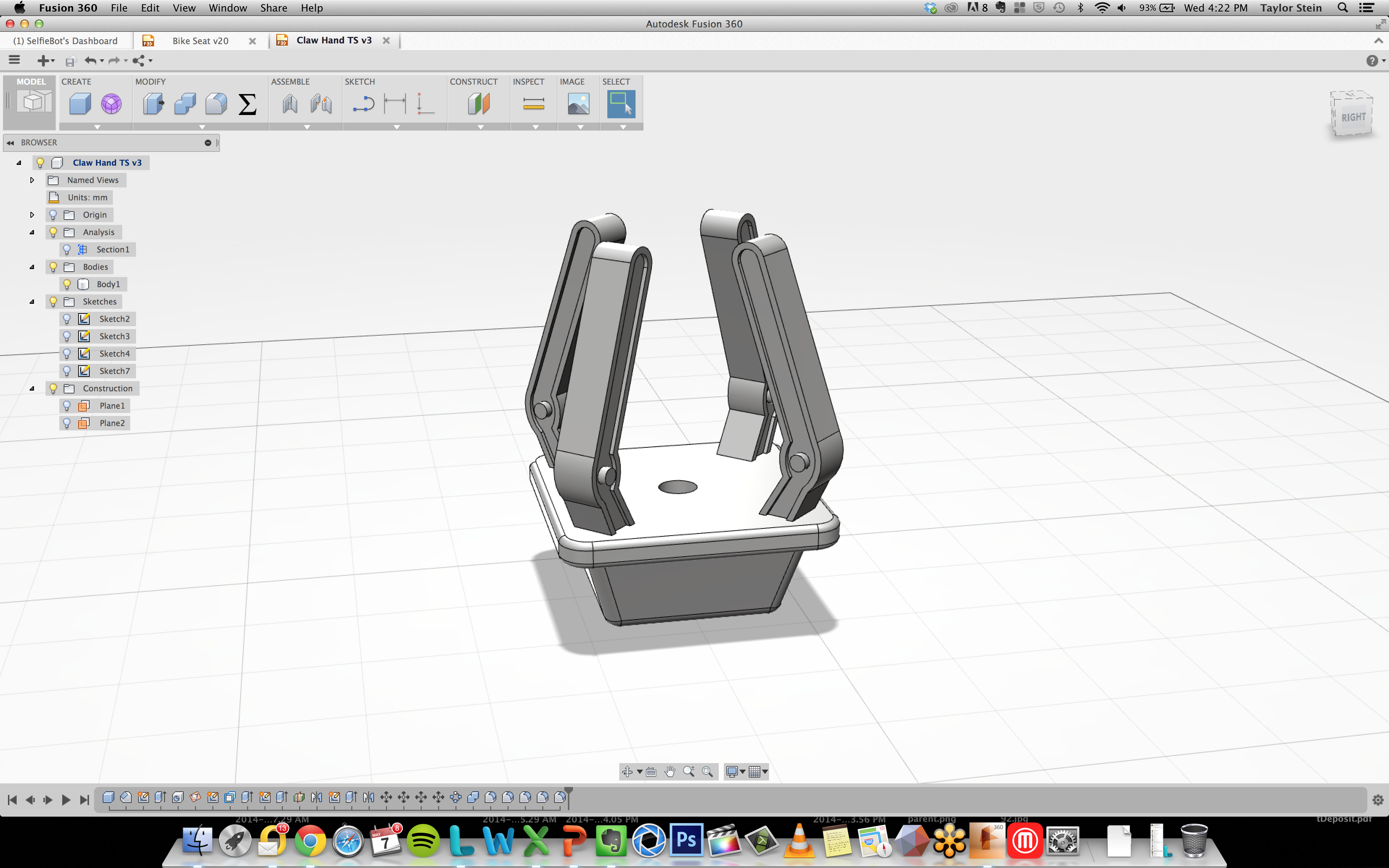This screenshot has width=1389, height=868.
Task: Select the Zoom navigation tool
Action: (689, 771)
